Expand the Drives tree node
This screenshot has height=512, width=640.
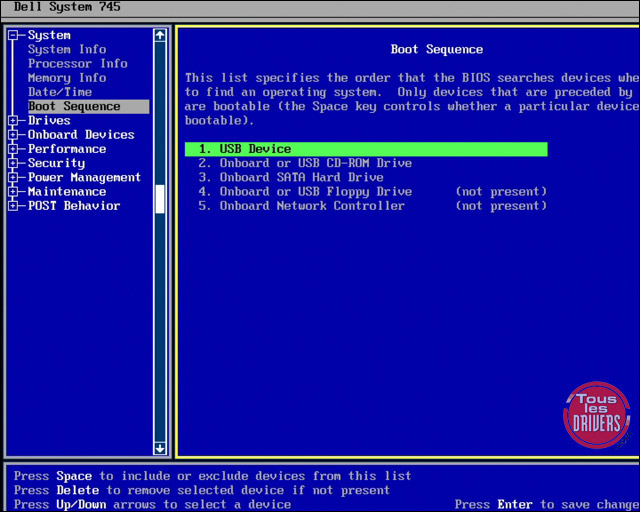13,120
